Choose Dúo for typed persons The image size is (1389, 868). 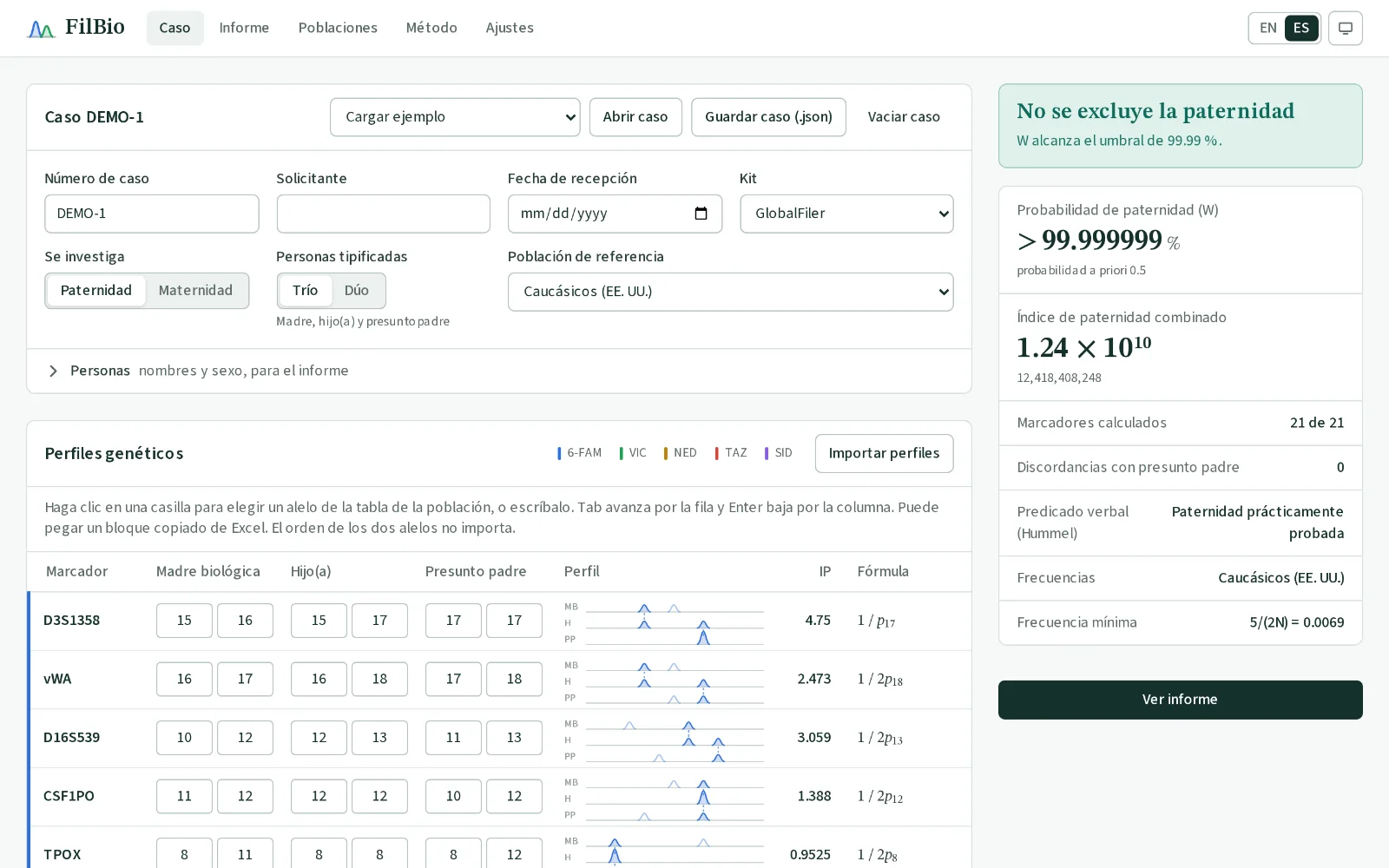pyautogui.click(x=357, y=291)
